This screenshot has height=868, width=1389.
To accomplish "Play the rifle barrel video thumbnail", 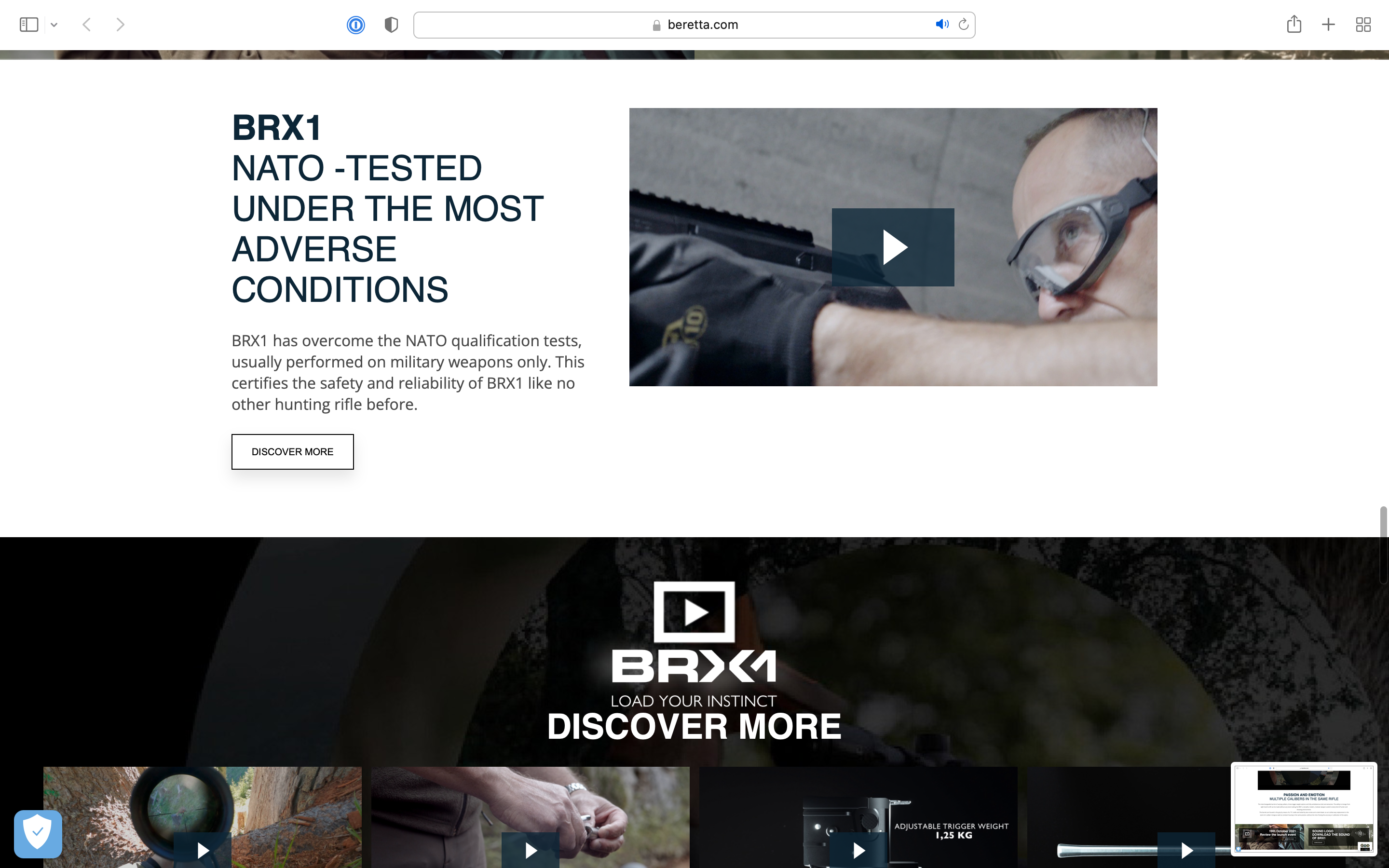I will pos(1186,850).
